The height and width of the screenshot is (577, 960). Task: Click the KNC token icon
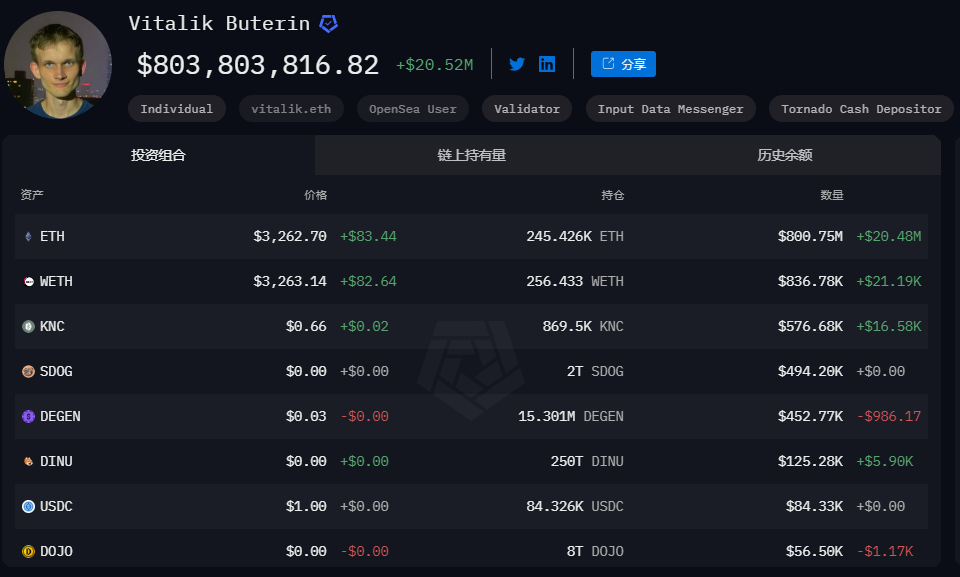click(28, 327)
